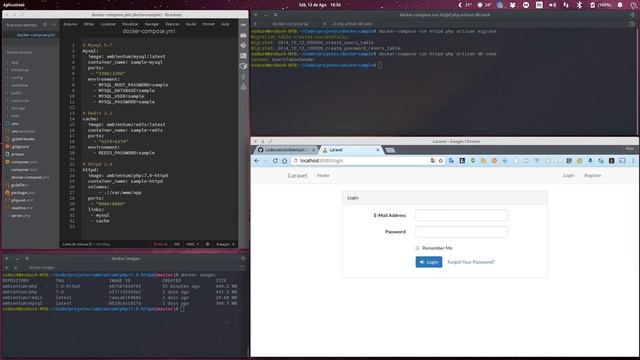Click the first blue extension icon in Chrome's toolbar

[451, 161]
